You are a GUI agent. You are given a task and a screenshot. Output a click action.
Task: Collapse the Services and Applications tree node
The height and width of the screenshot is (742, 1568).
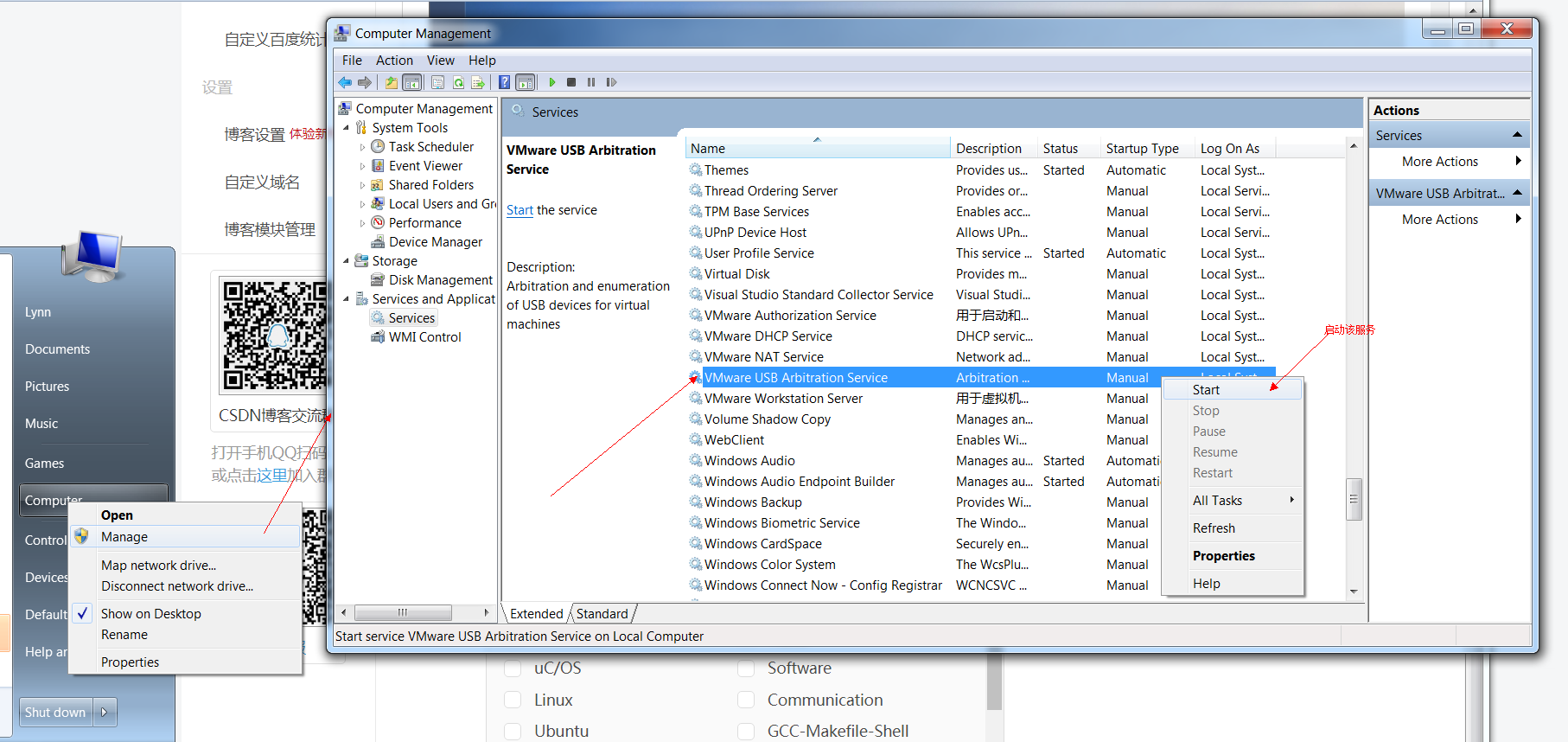coord(347,299)
